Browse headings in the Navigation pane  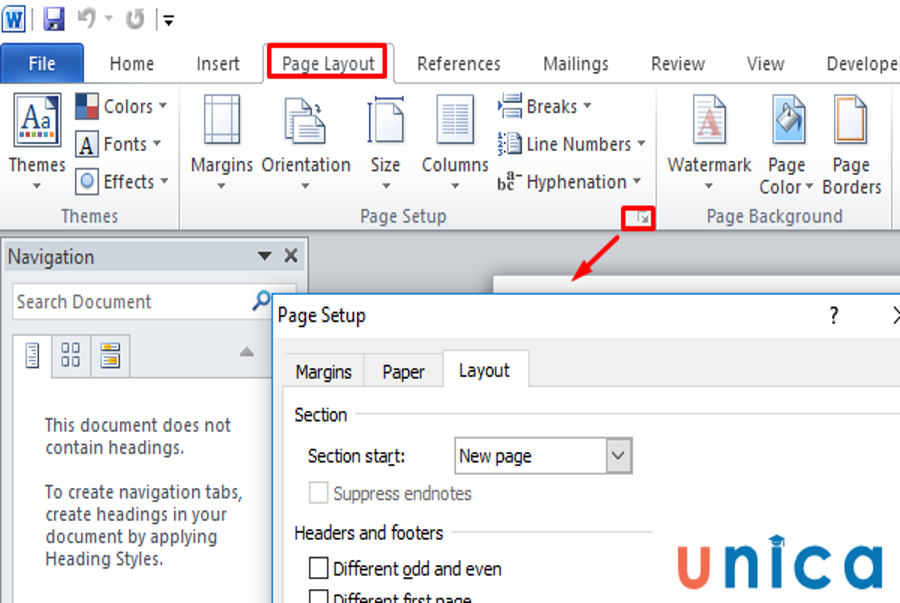tap(32, 356)
